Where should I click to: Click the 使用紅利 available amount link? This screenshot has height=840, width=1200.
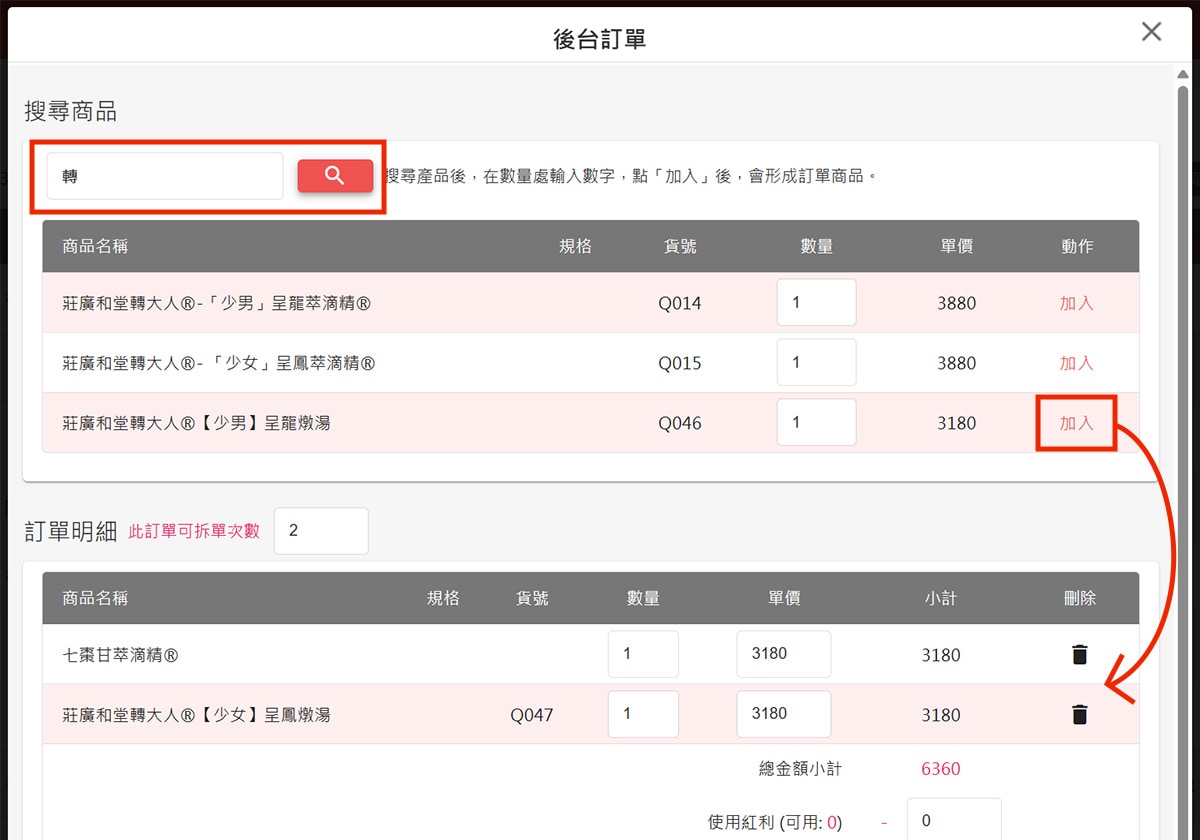(831, 821)
